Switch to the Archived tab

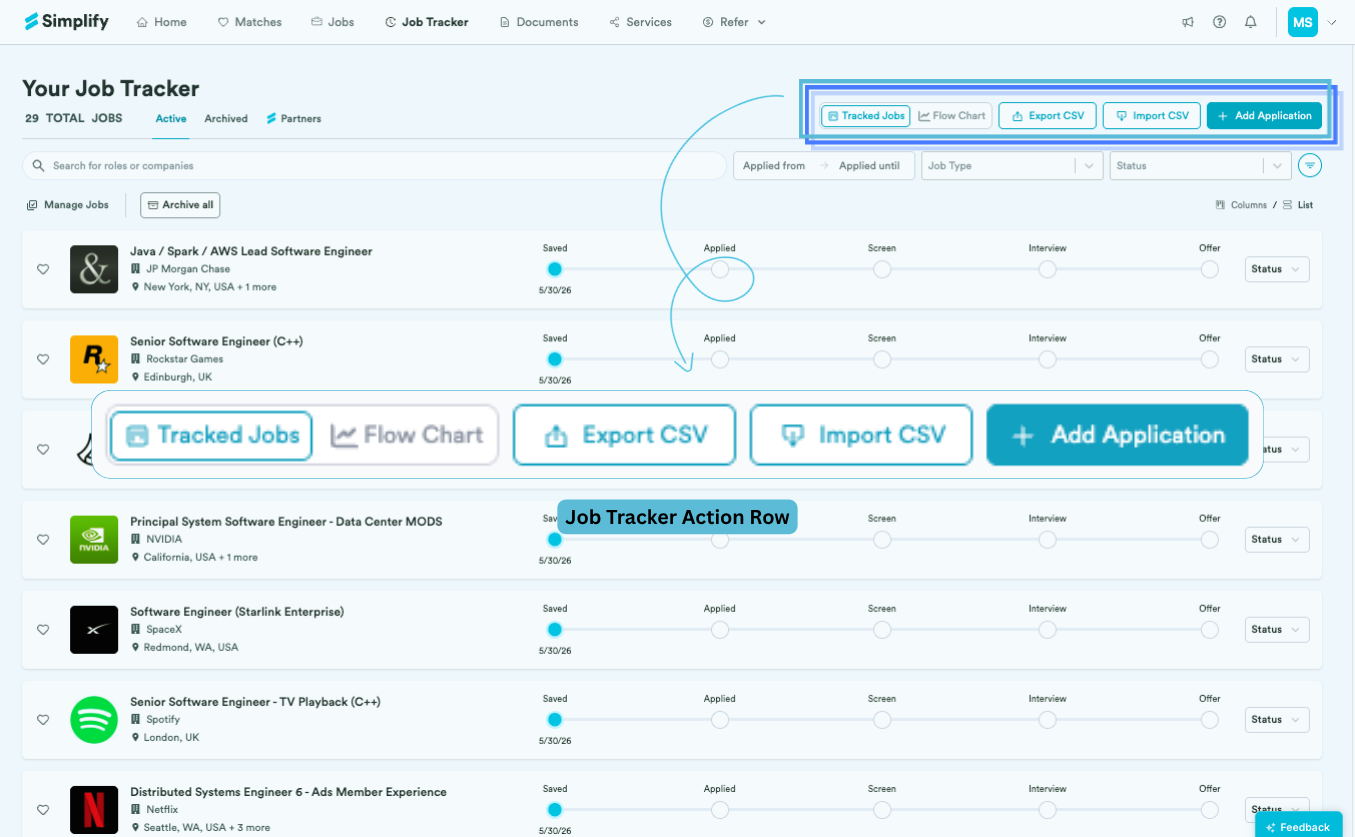(226, 118)
